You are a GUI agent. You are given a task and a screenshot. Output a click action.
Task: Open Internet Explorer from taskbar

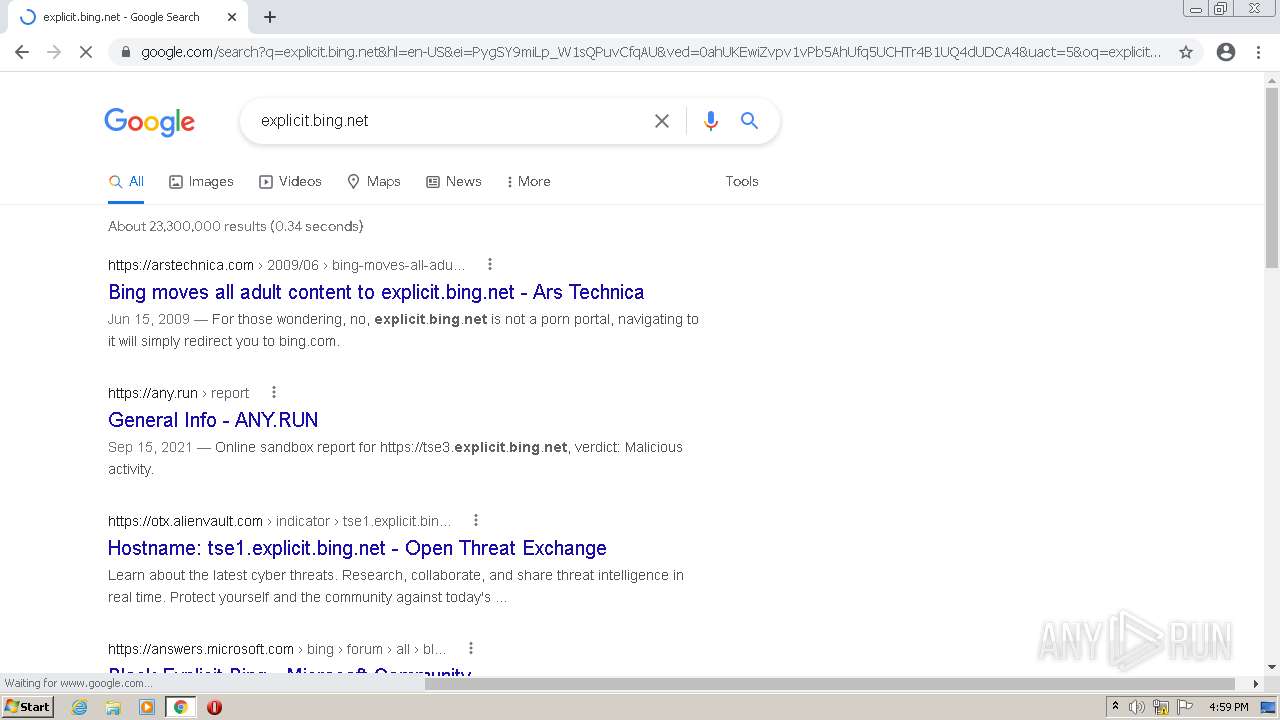(x=80, y=707)
